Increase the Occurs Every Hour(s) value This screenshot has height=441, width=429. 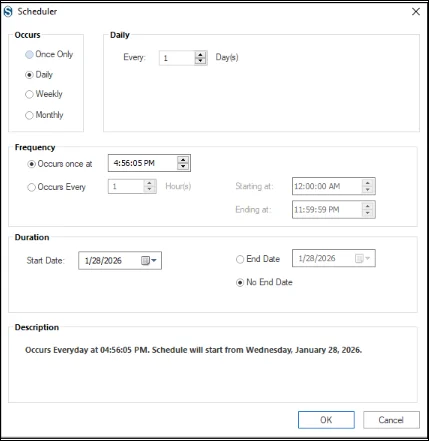point(150,183)
